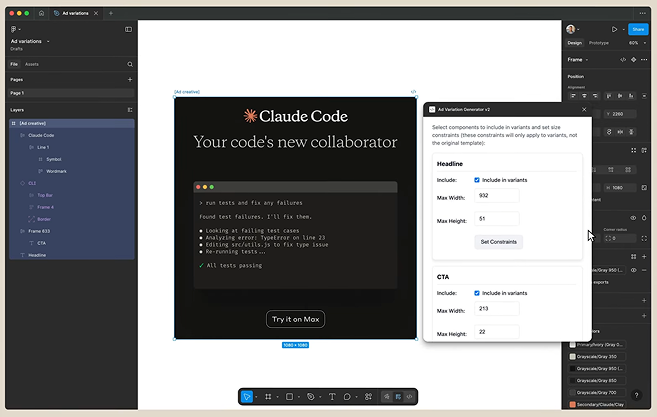Image resolution: width=657 pixels, height=417 pixels.
Task: Open shape tools dropdown arrow
Action: pyautogui.click(x=299, y=397)
